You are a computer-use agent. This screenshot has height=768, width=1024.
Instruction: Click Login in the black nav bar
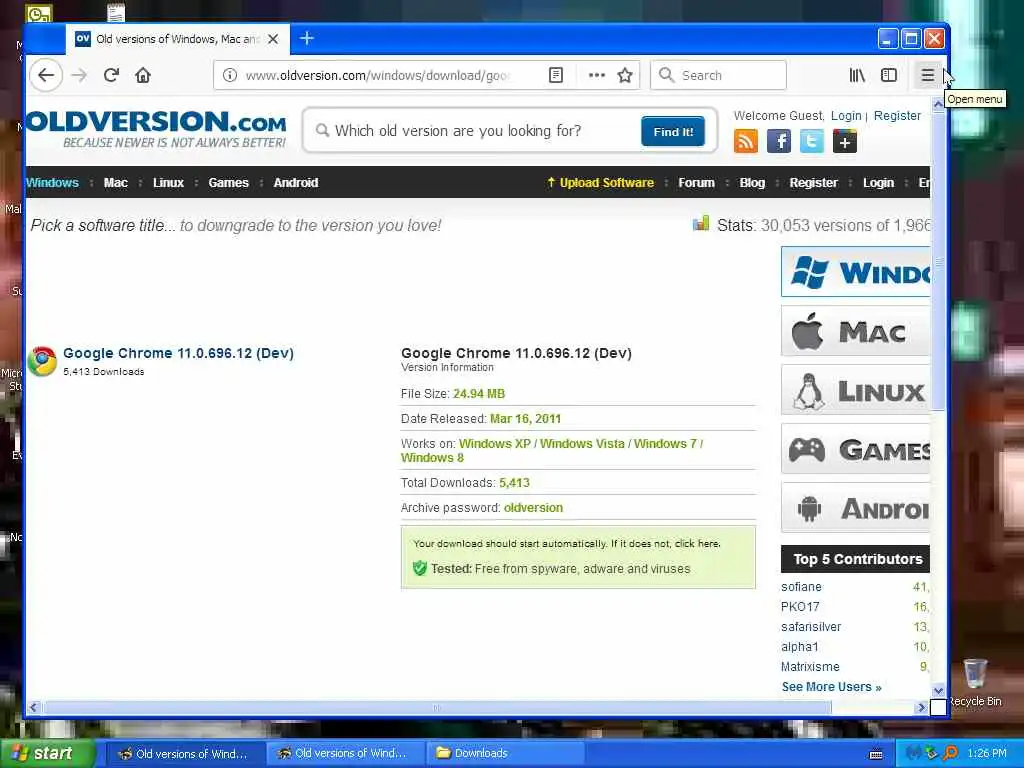pos(878,183)
